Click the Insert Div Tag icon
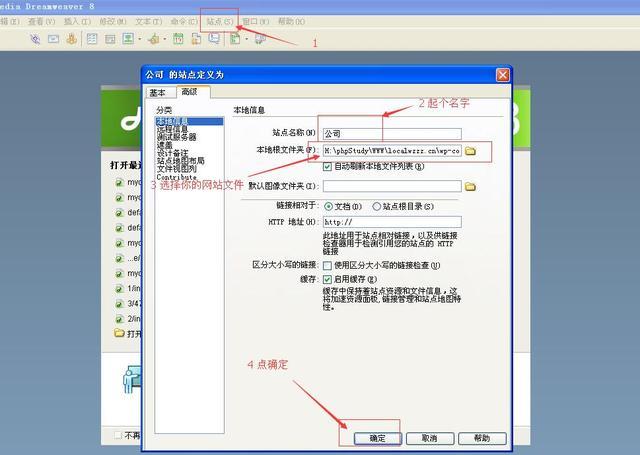 tap(110, 39)
